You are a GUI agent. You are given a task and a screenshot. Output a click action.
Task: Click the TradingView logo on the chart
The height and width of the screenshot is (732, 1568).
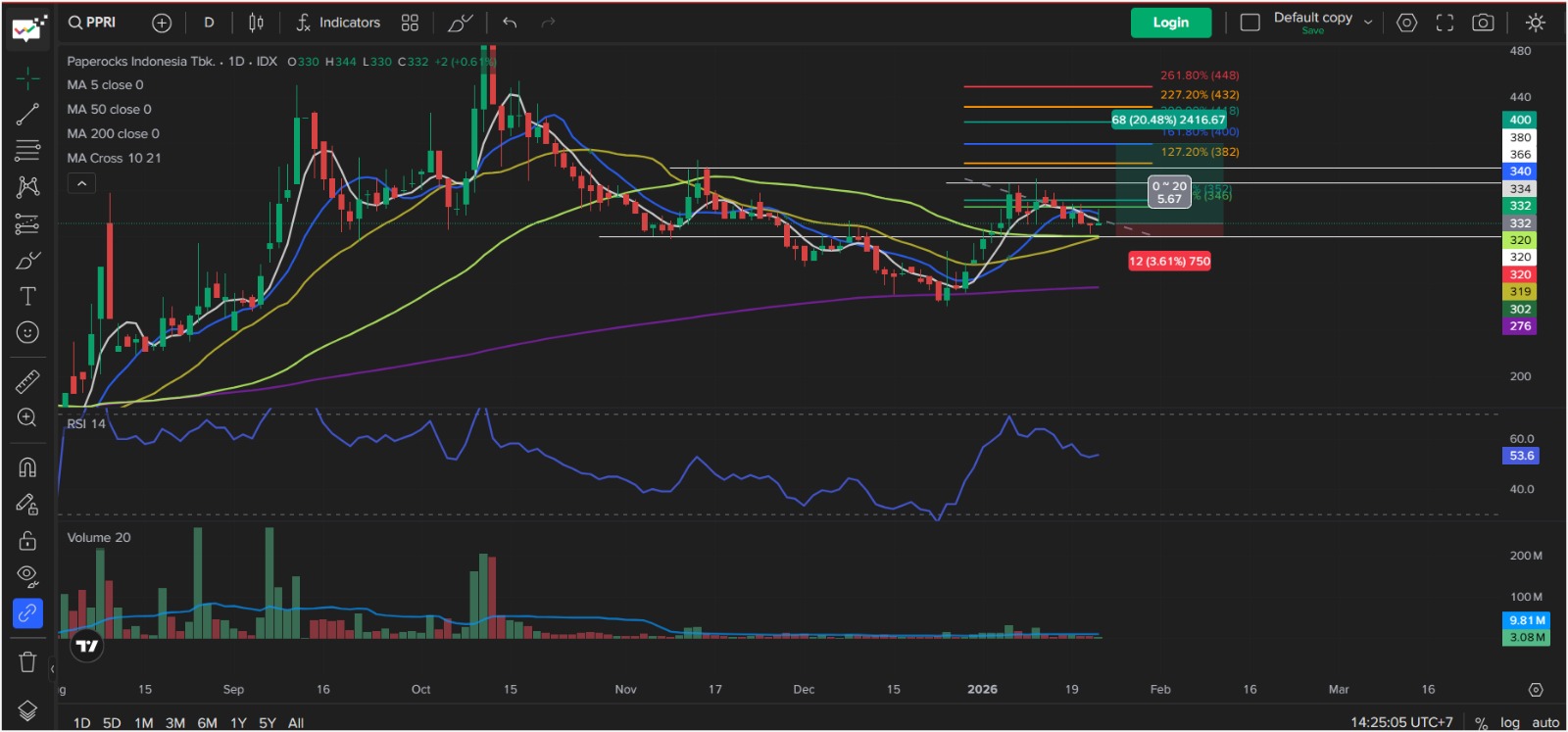pos(87,645)
